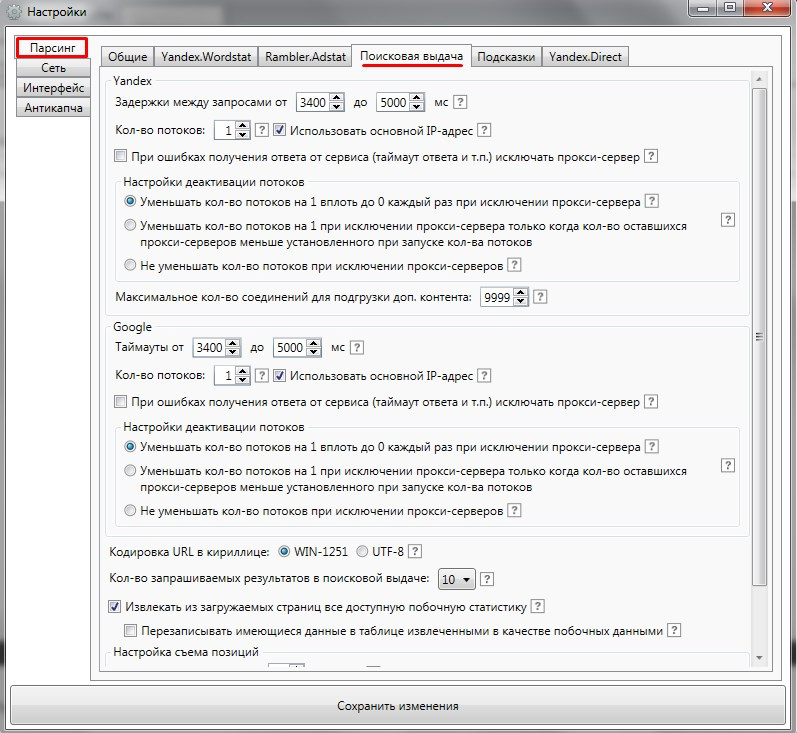Click the scrollbar down arrow

tap(759, 658)
